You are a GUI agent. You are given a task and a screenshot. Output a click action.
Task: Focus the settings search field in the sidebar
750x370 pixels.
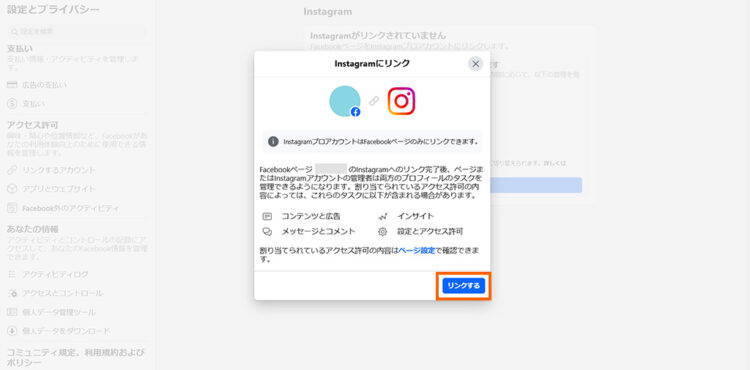point(77,32)
